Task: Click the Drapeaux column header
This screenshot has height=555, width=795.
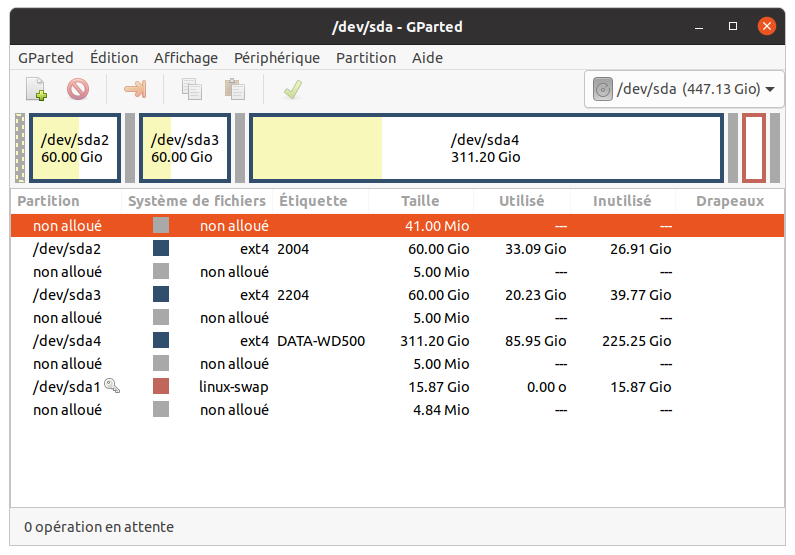Action: [x=730, y=201]
